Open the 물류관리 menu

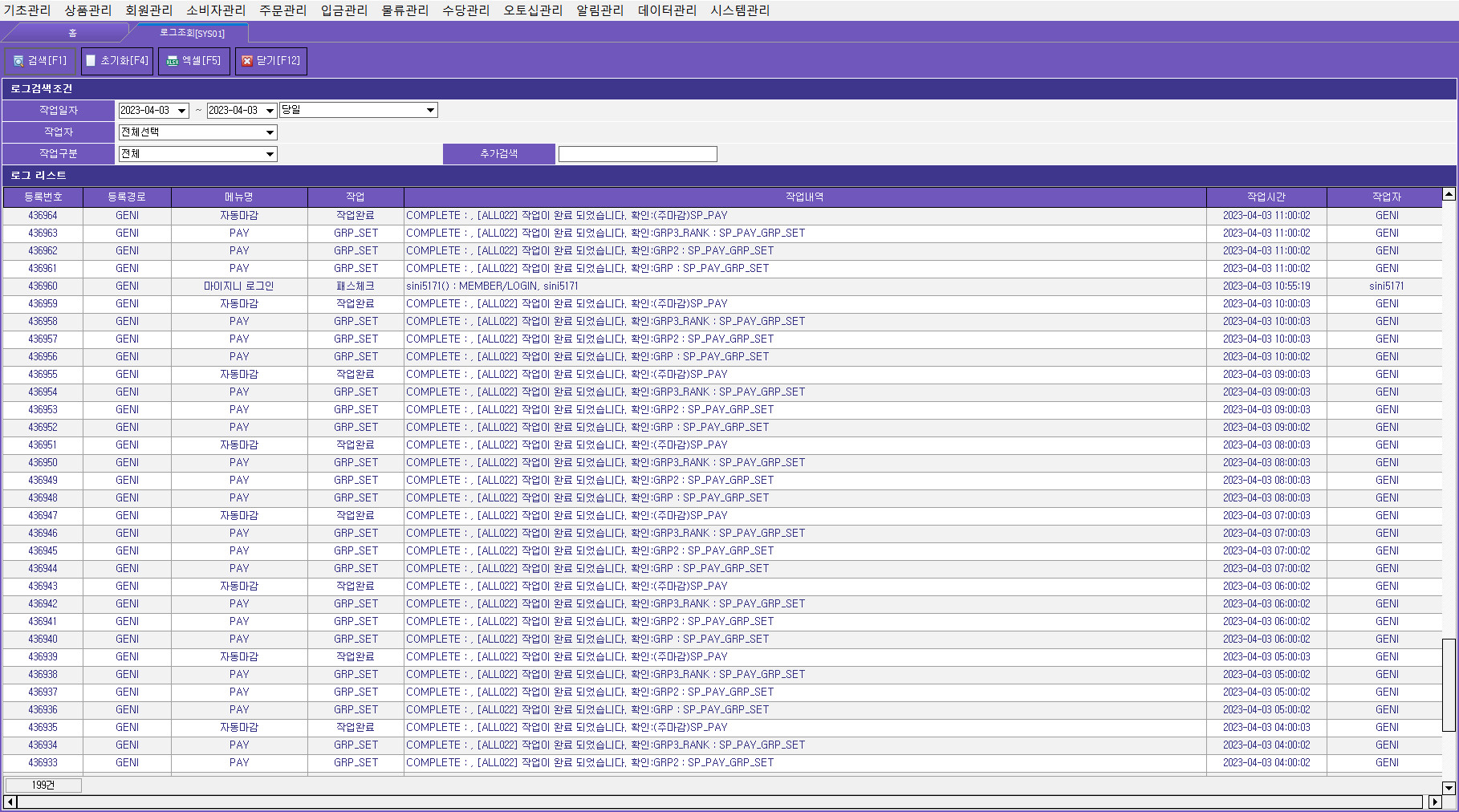[405, 10]
